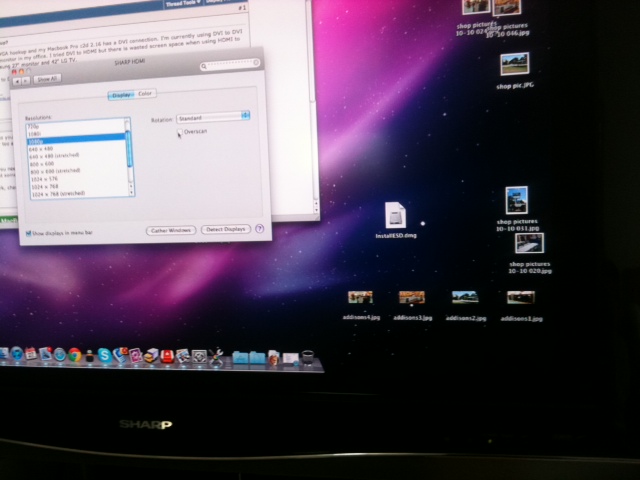640x480 pixels.
Task: Click Detect Displays button
Action: coord(226,229)
